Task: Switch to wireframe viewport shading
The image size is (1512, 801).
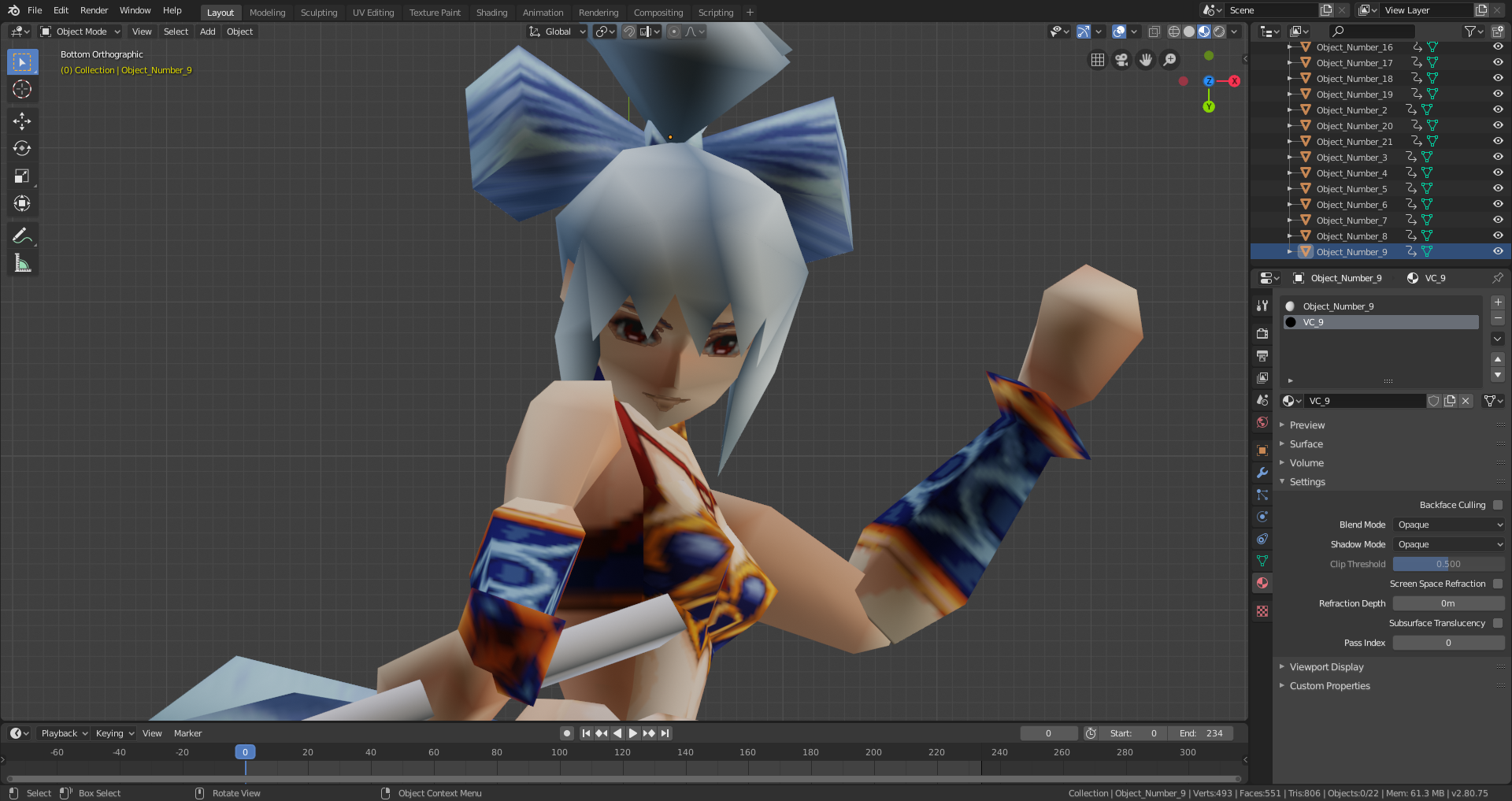Action: 1174,32
